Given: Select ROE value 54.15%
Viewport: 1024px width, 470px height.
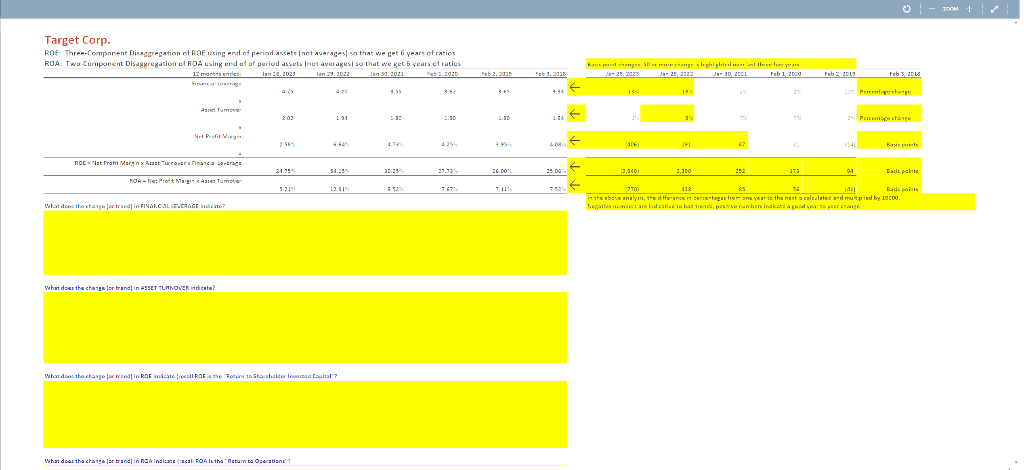Looking at the screenshot, I should tap(340, 171).
